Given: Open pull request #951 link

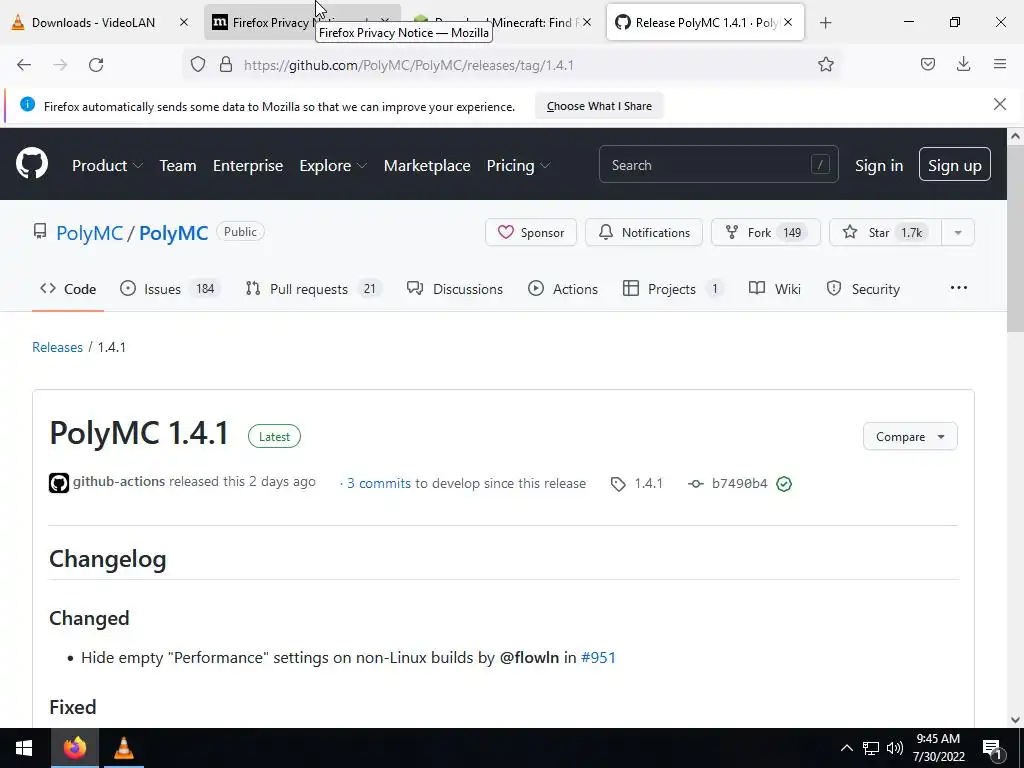Looking at the screenshot, I should pos(598,658).
